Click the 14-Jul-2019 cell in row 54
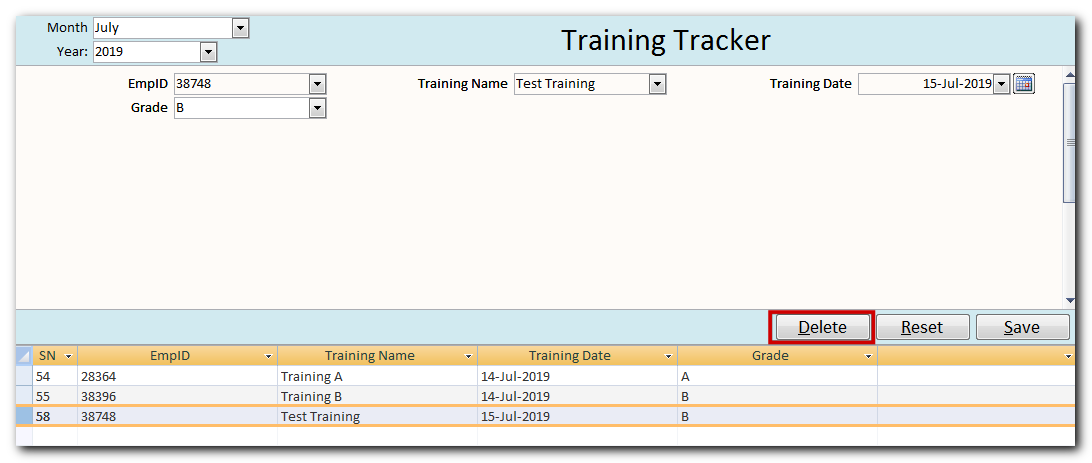This screenshot has width=1092, height=463. [x=577, y=377]
